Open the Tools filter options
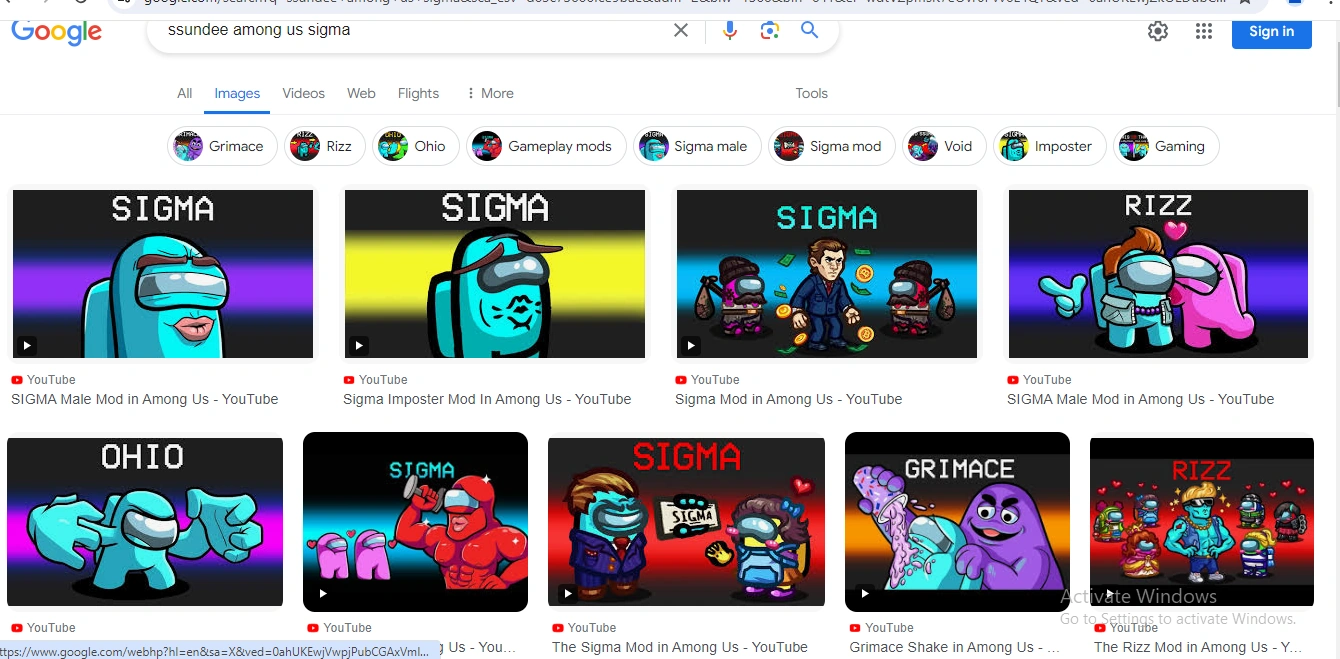Image resolution: width=1340 pixels, height=659 pixels. tap(811, 93)
